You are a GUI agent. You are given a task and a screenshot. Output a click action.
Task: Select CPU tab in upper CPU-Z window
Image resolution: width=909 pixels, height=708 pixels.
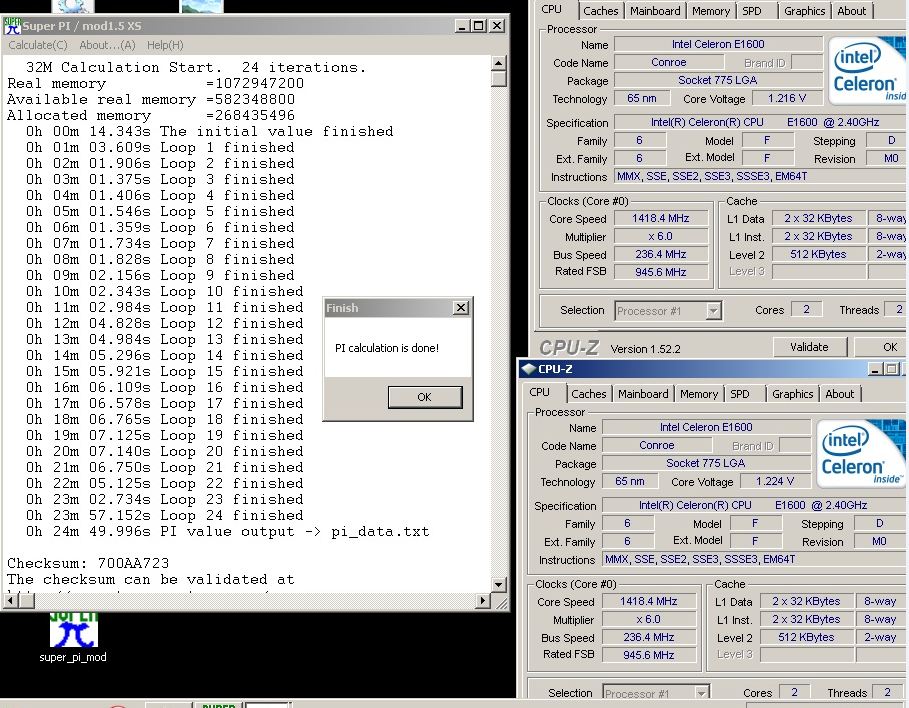551,9
